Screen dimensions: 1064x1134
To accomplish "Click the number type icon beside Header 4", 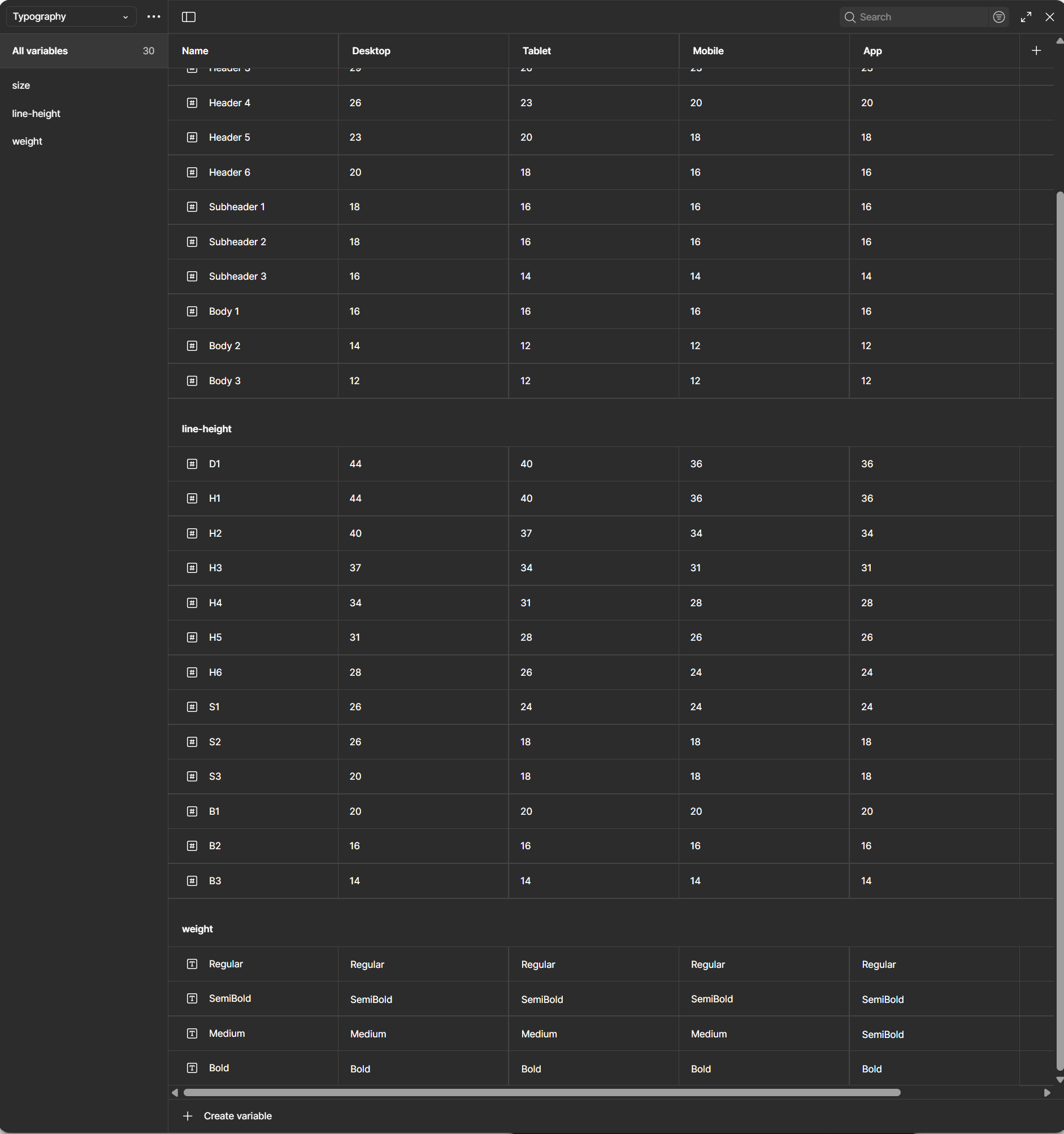I will click(192, 103).
